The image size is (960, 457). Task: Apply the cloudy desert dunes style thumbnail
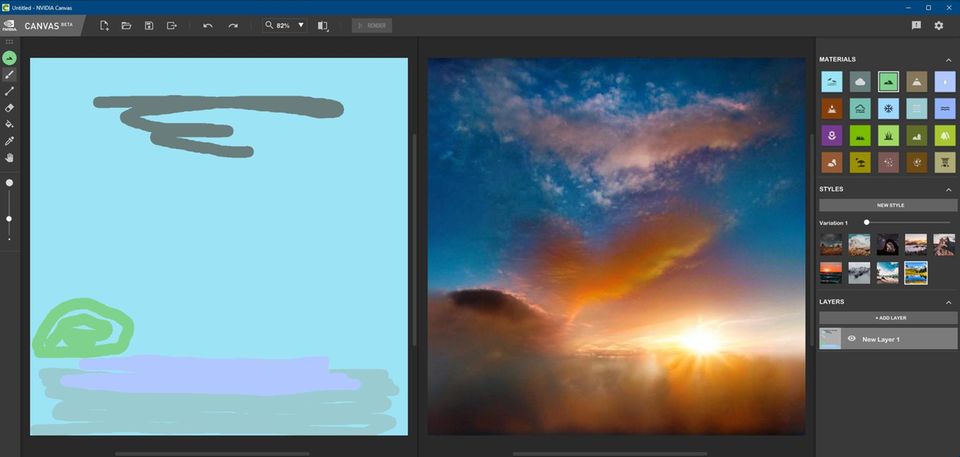click(x=859, y=244)
